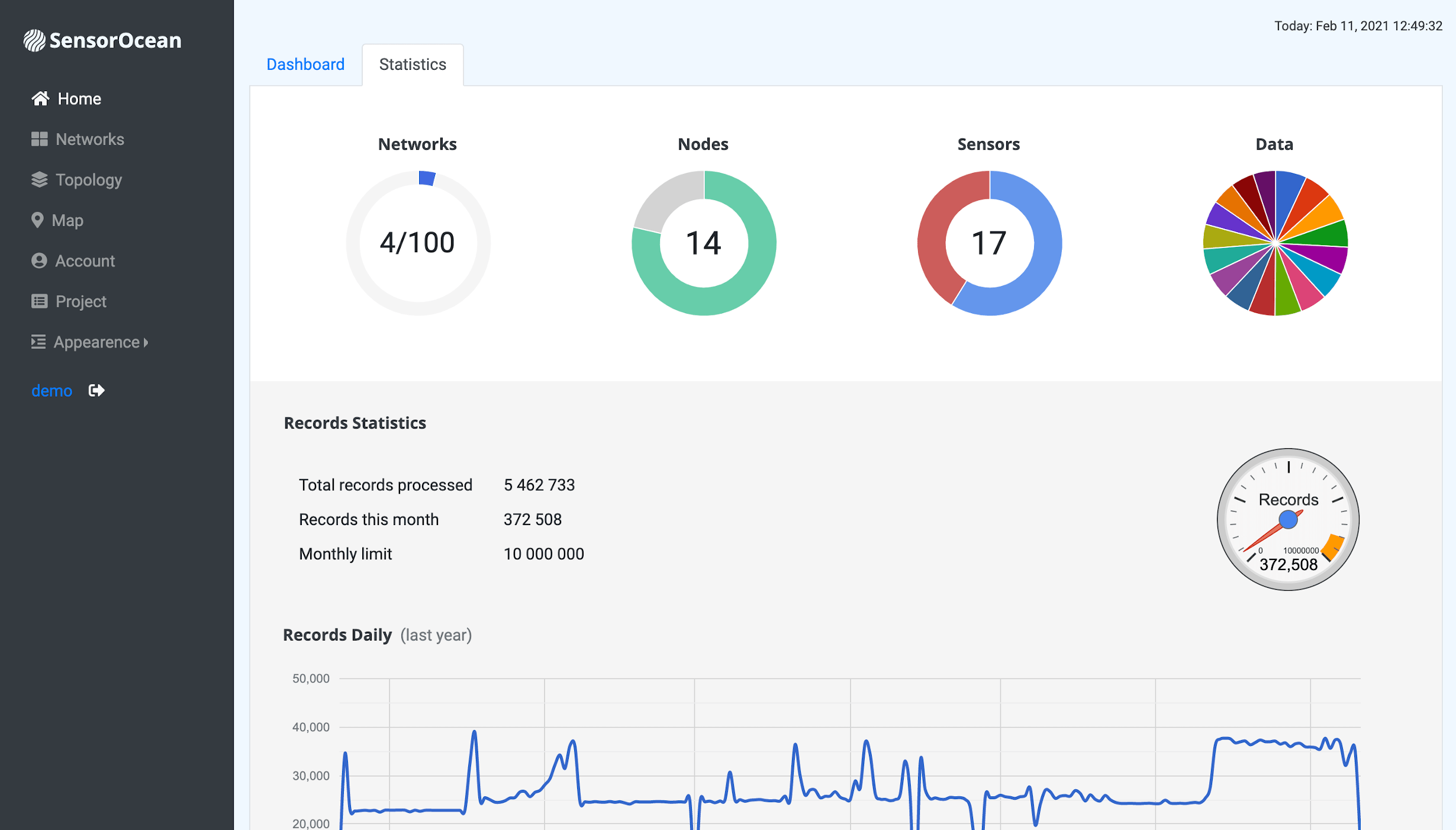1456x830 pixels.
Task: Click the Data chart heading
Action: click(1274, 144)
